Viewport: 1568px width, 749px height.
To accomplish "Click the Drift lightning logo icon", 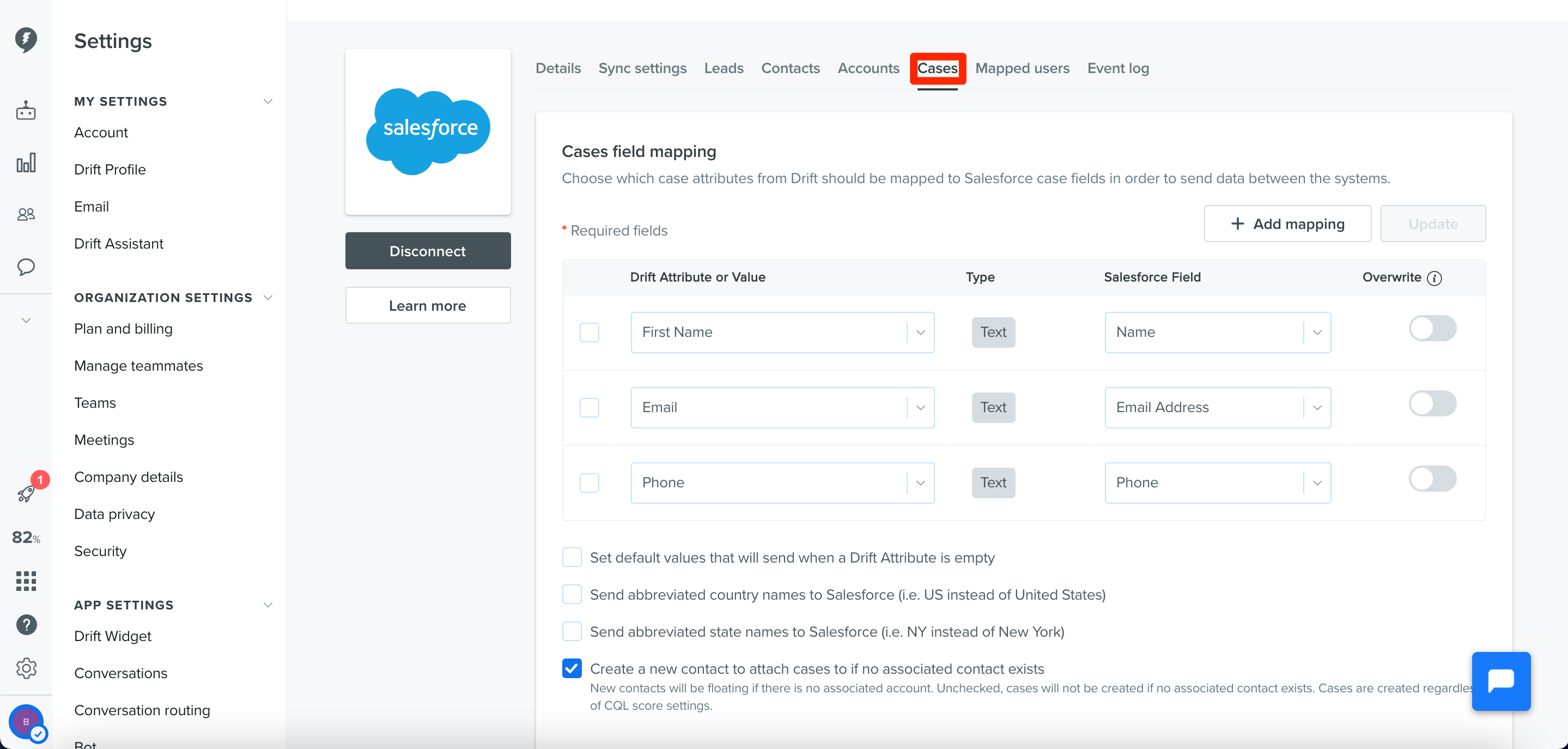I will (x=26, y=40).
